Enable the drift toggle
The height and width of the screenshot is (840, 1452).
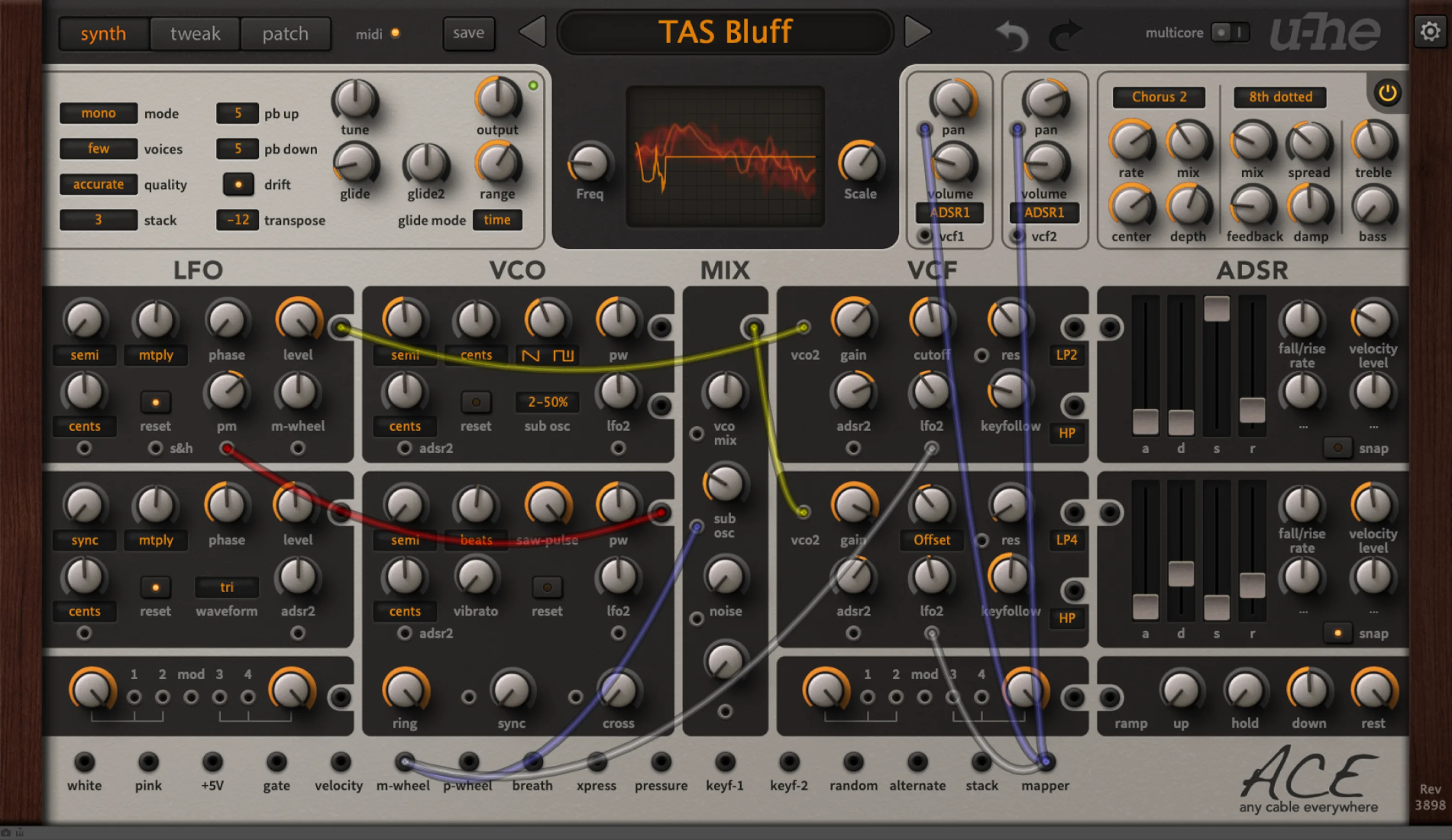[238, 184]
